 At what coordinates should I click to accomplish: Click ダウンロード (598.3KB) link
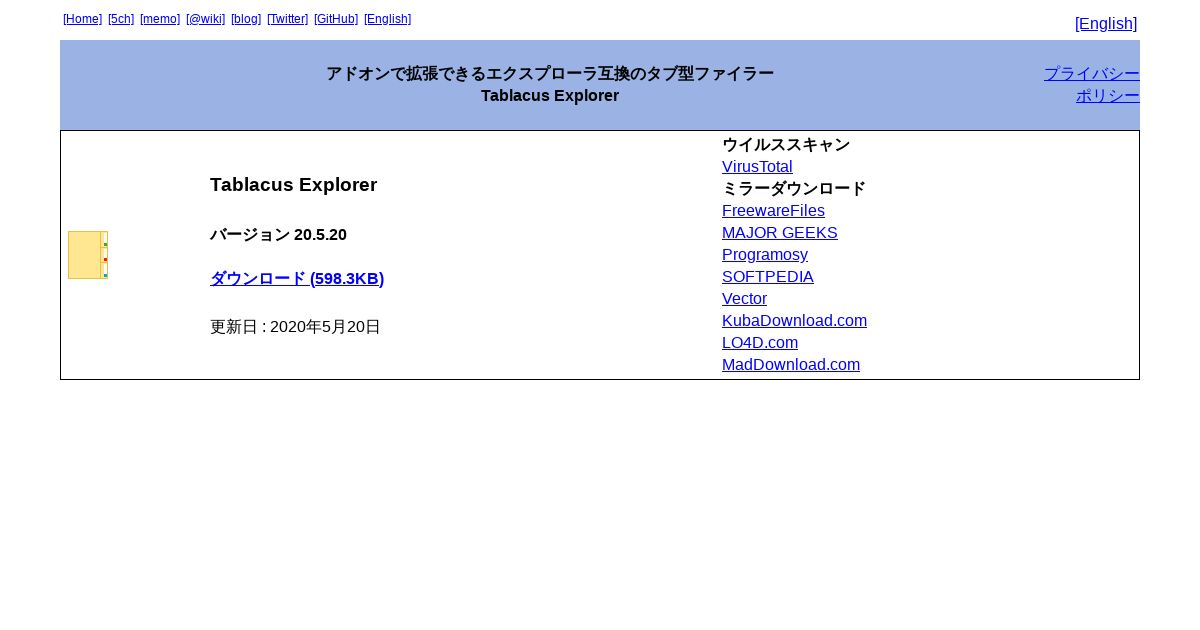(x=297, y=279)
